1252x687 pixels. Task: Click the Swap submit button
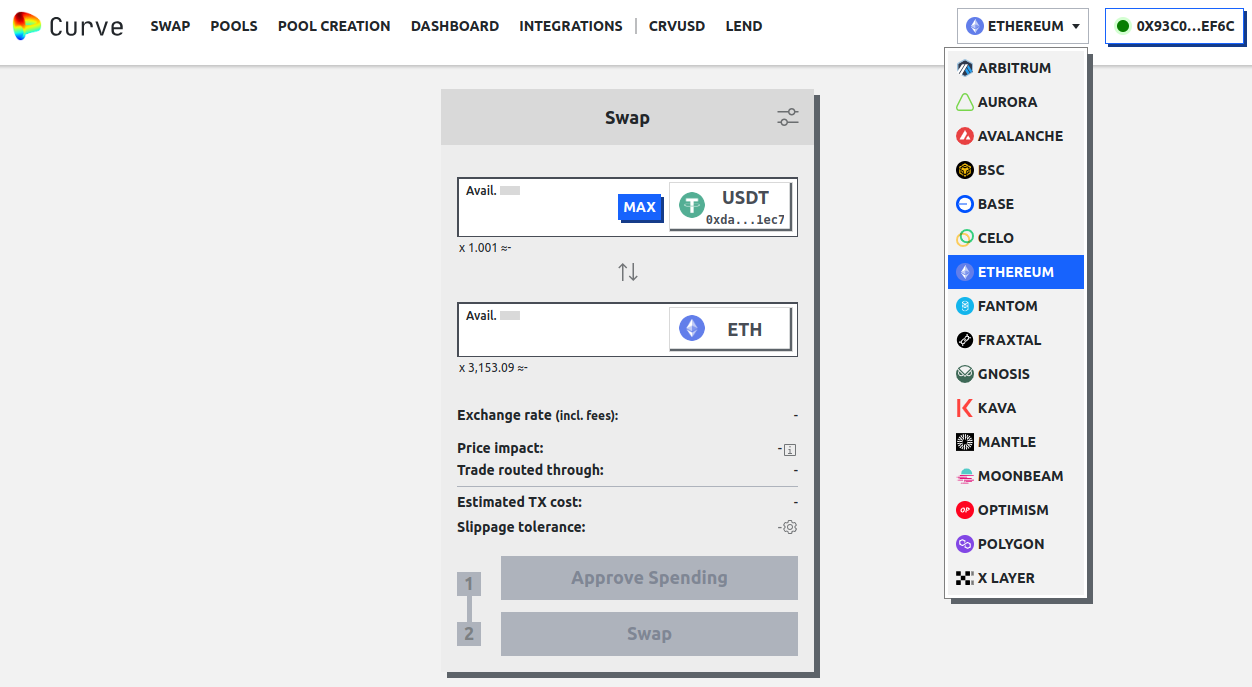(x=649, y=634)
